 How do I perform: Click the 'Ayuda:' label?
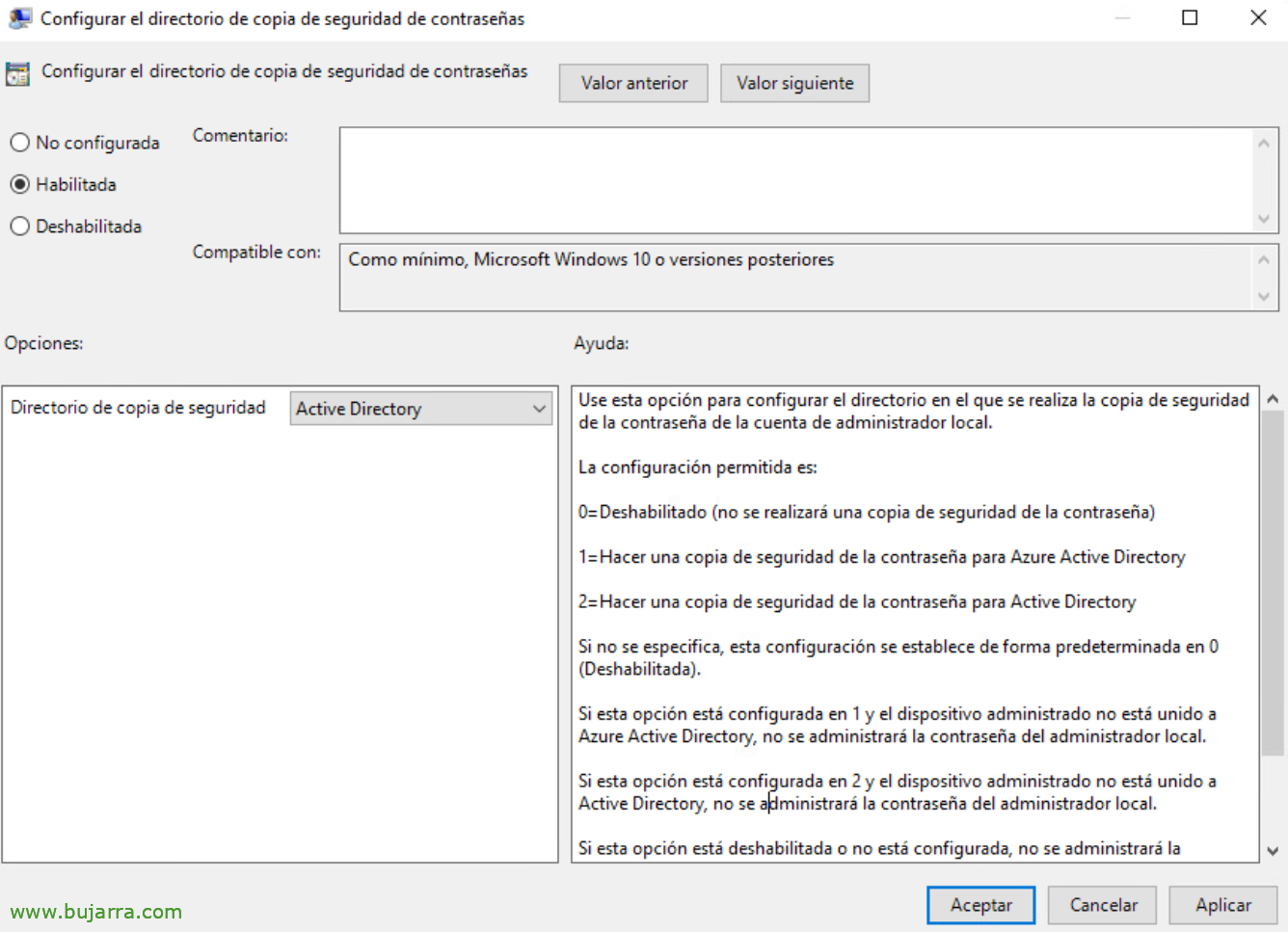click(602, 343)
